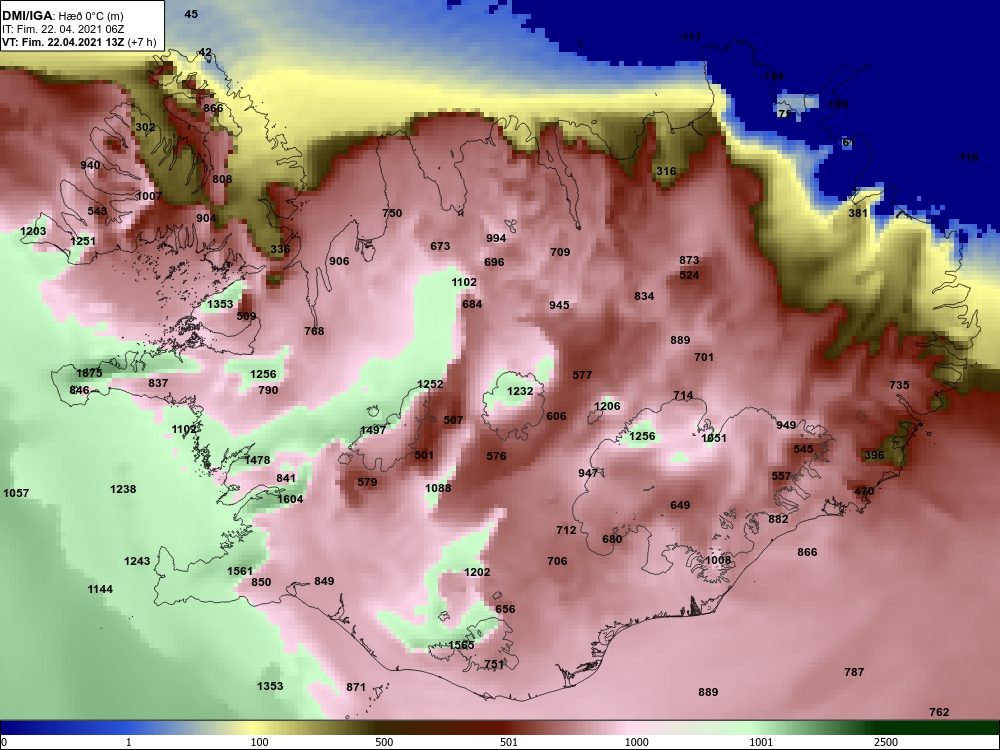Click the 381 value in the northeast
This screenshot has width=1000, height=750.
(858, 213)
